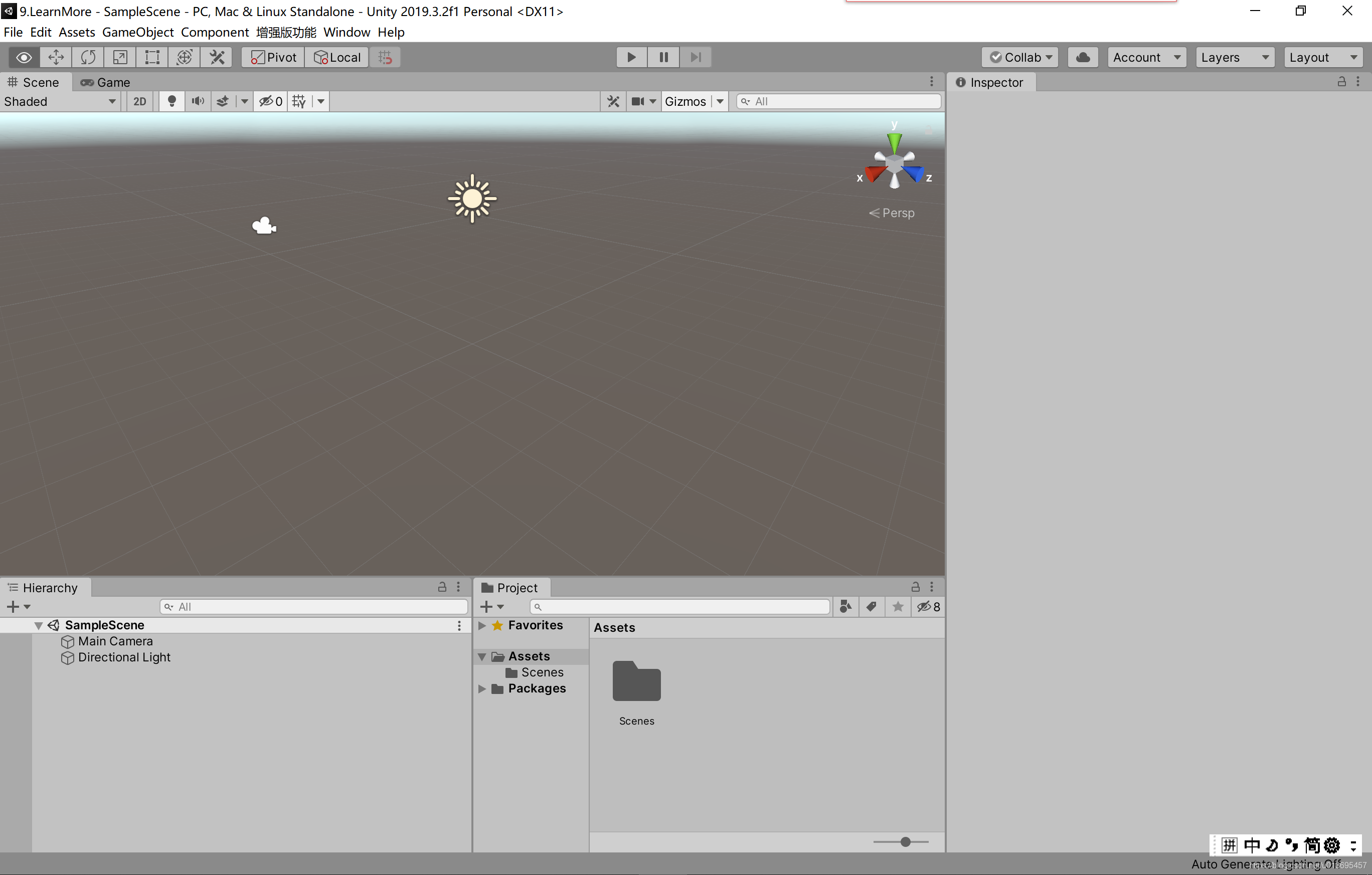Mute scene audio toggle

(x=197, y=101)
